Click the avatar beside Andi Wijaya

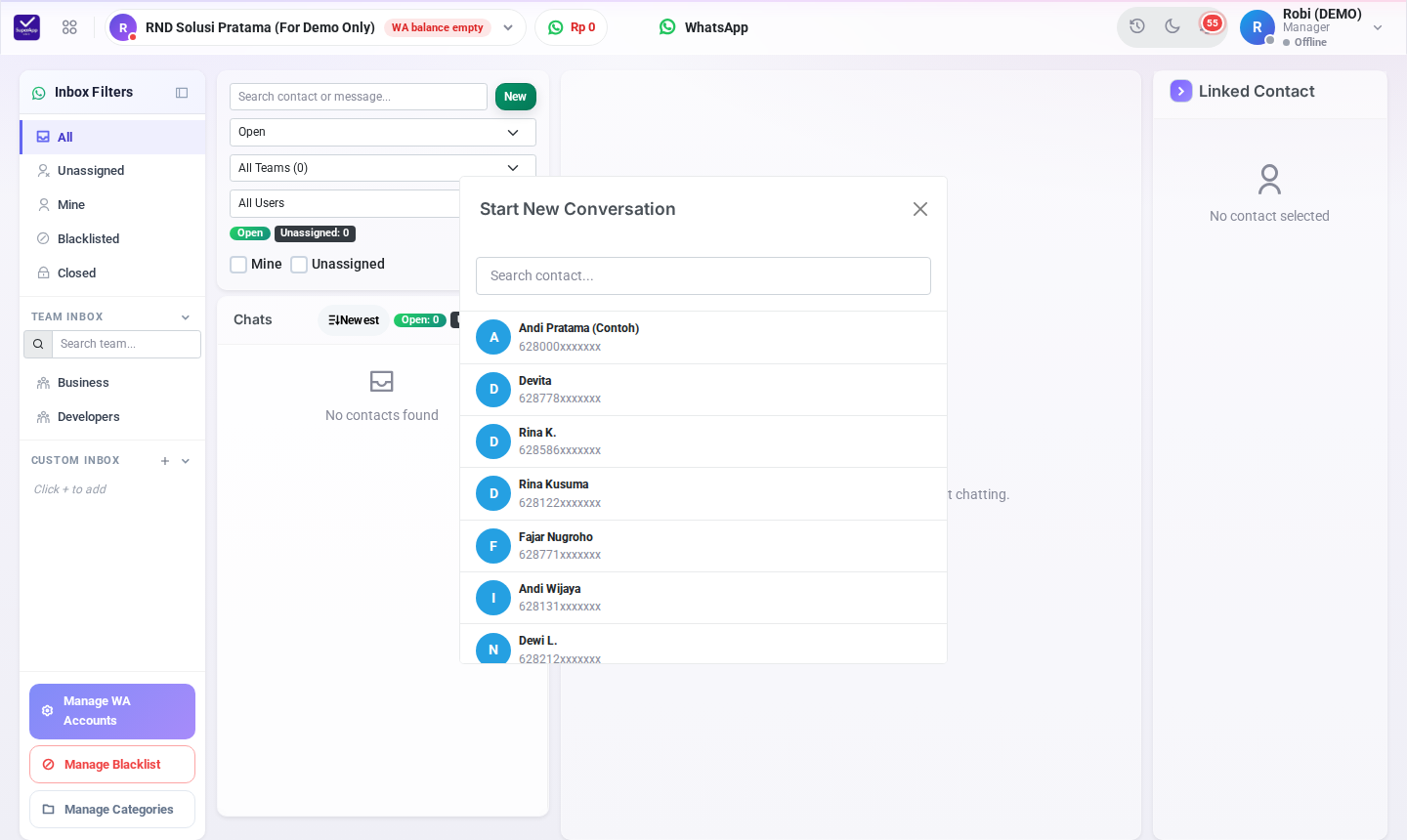(493, 598)
